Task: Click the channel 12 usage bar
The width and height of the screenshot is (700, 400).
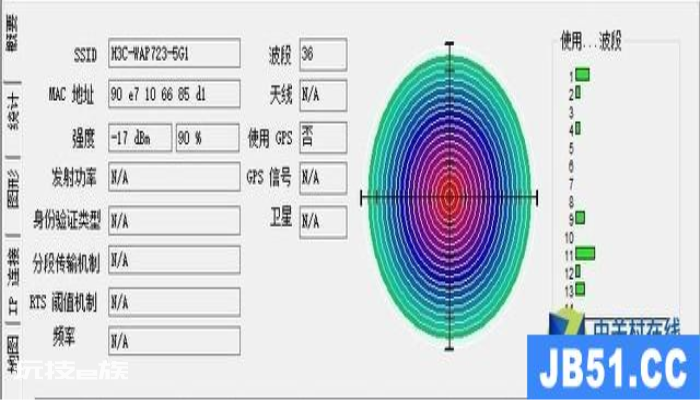Action: coord(578,271)
